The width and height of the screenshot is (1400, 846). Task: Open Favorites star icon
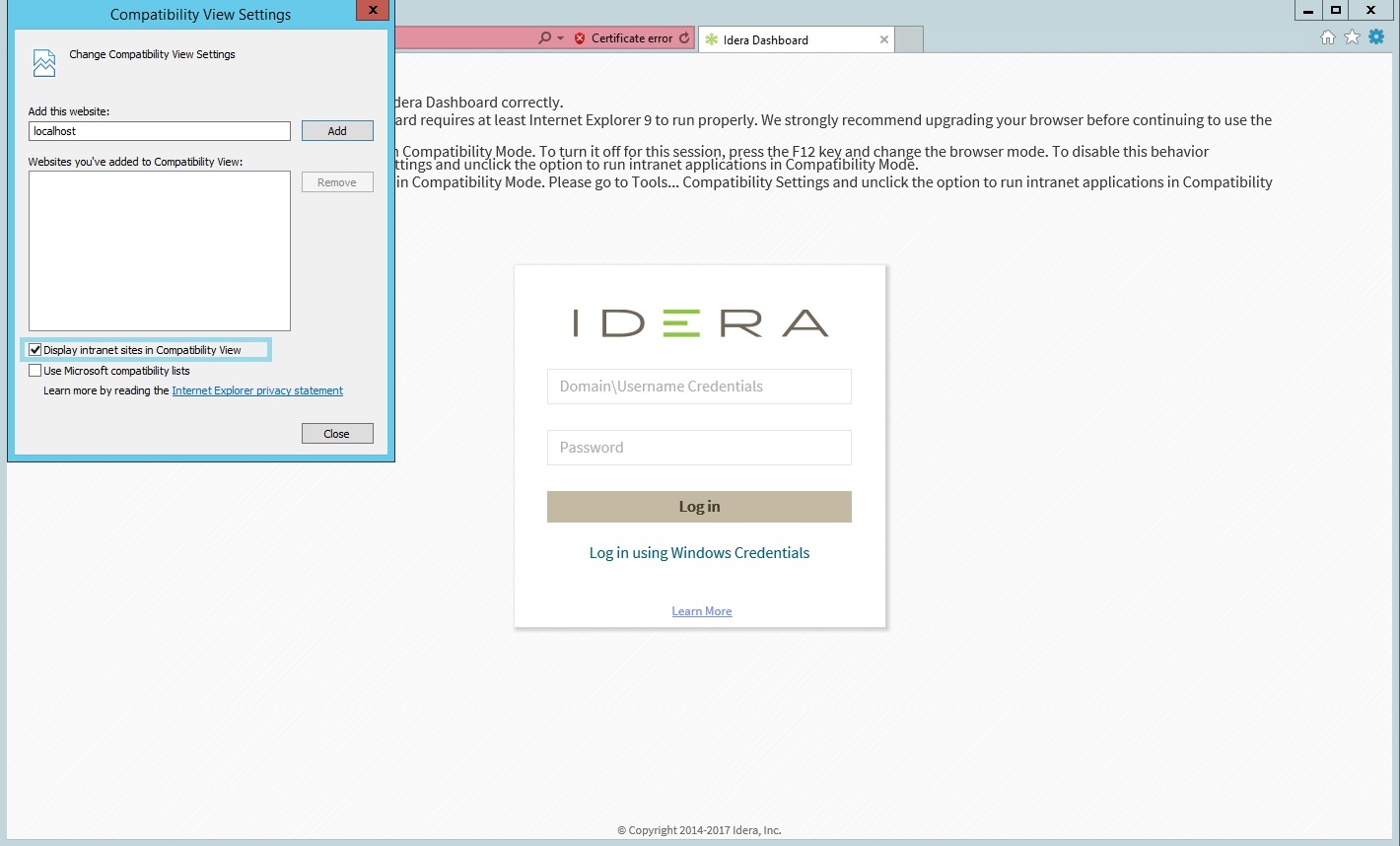coord(1352,37)
